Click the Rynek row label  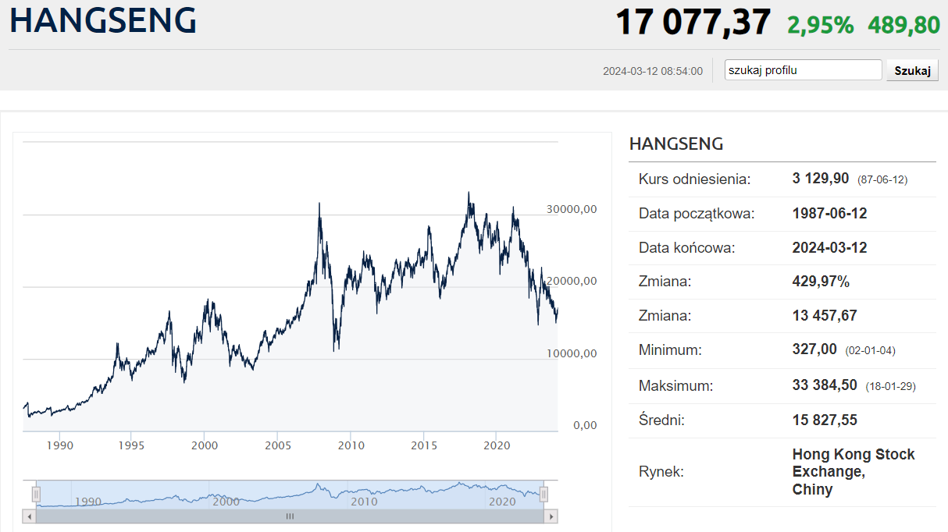click(661, 472)
